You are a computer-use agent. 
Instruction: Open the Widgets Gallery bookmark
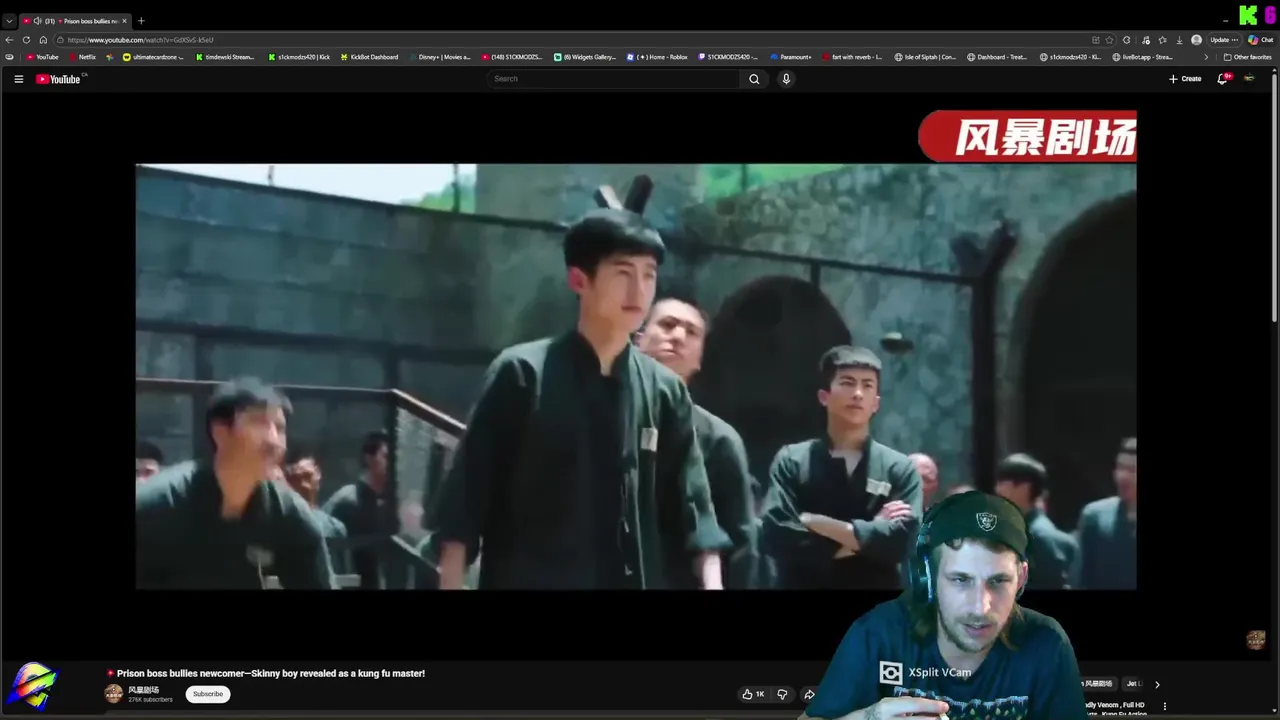[585, 57]
